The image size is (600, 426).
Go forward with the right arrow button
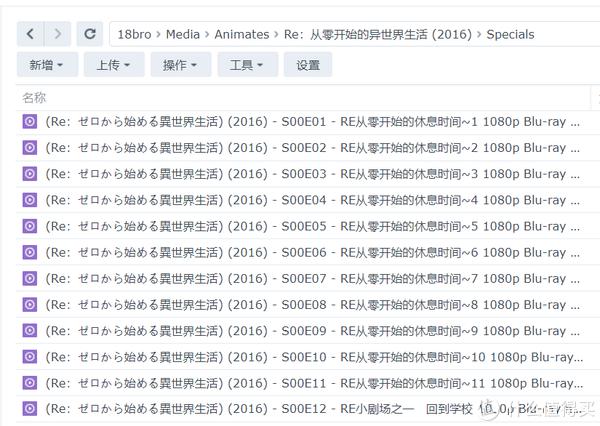pyautogui.click(x=57, y=34)
